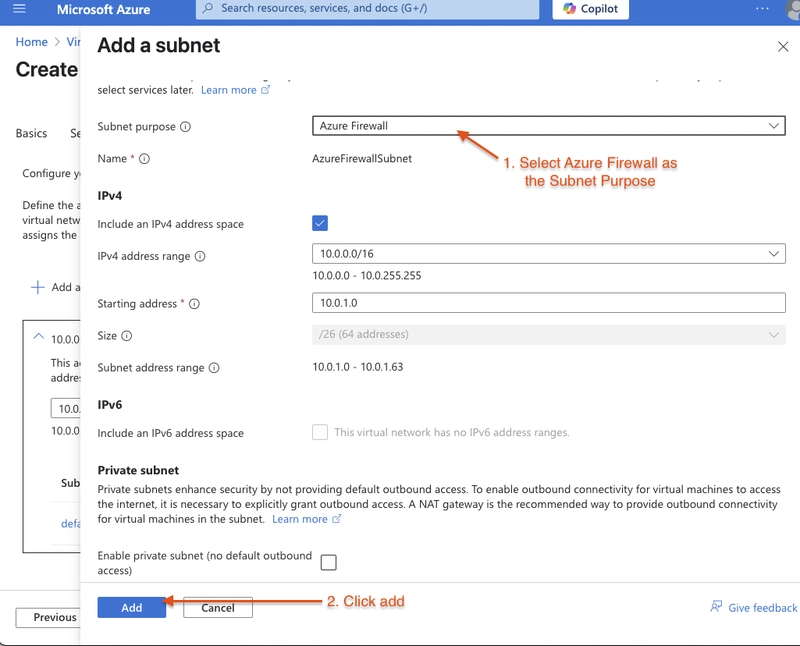Click the plus Add icon in background page
The image size is (800, 646).
(37, 287)
